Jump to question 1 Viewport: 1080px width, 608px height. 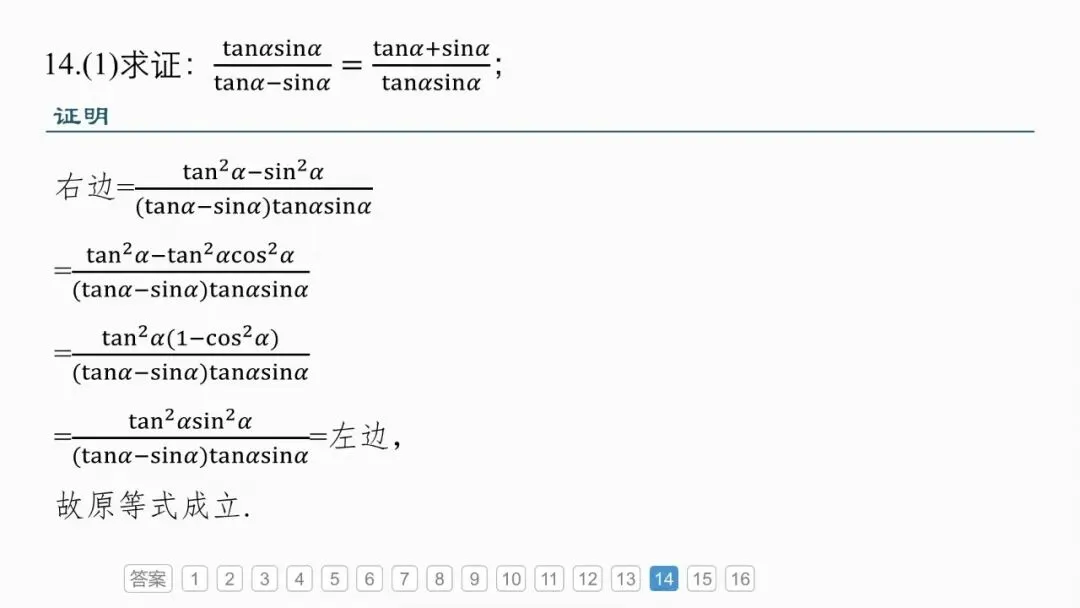click(x=195, y=578)
